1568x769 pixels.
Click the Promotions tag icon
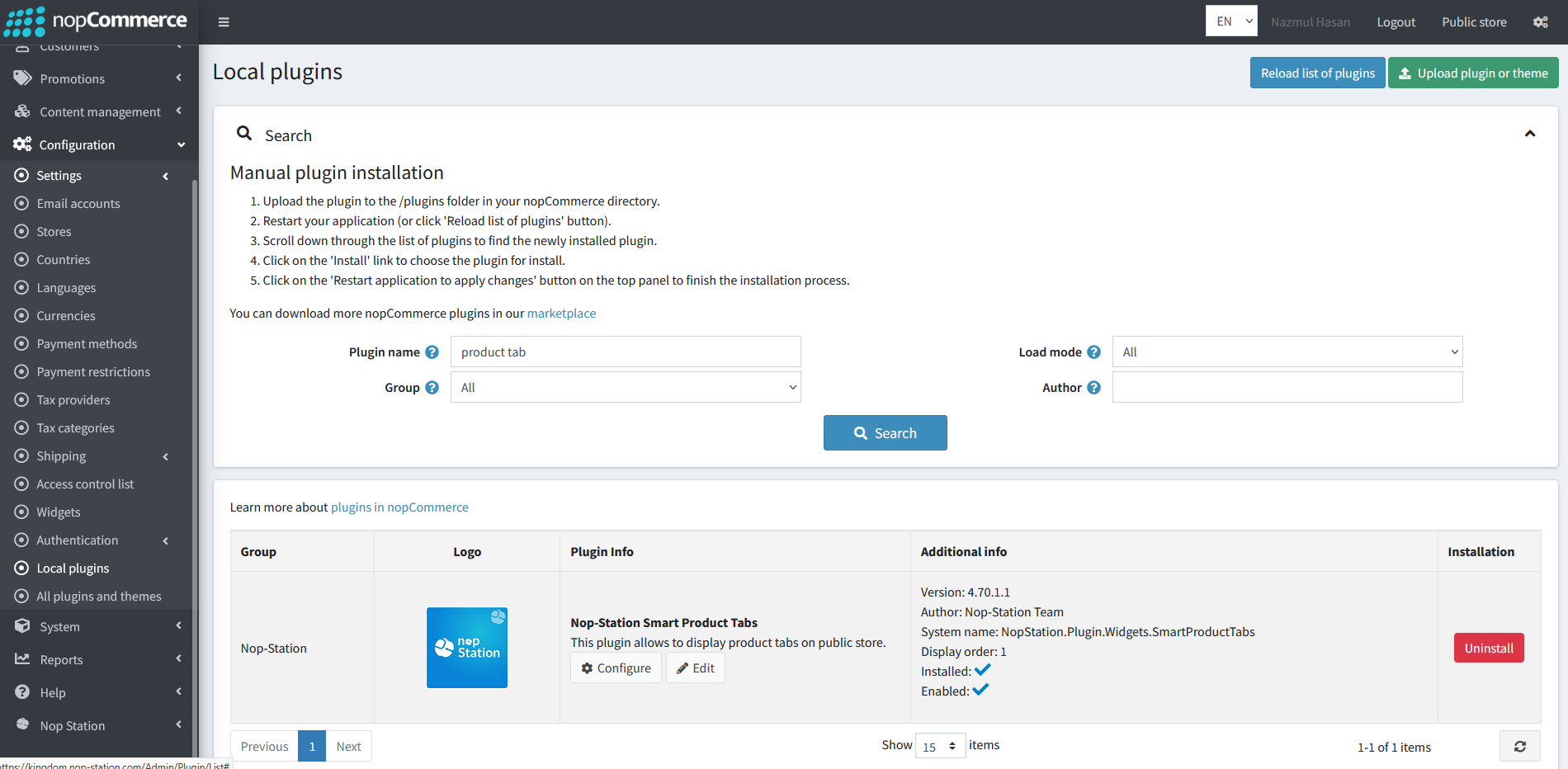(x=22, y=78)
